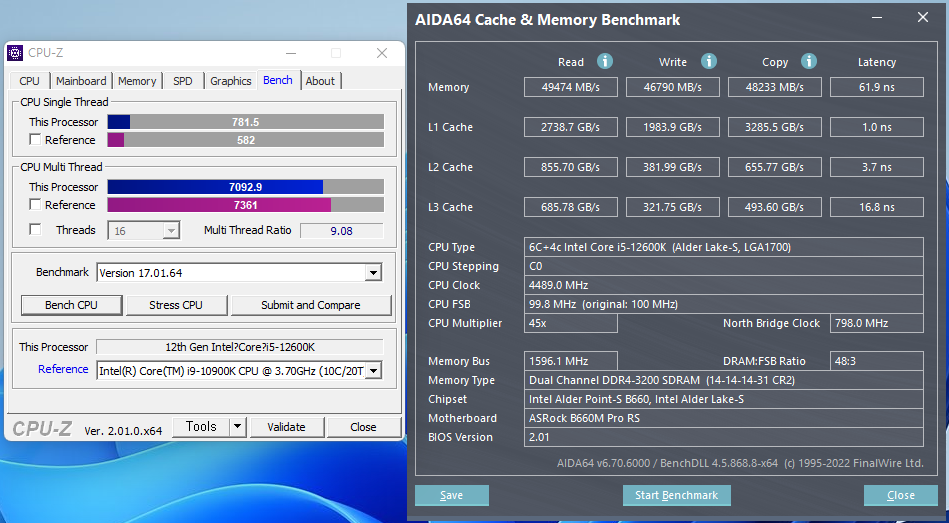Select Memory Write value 46790 MB/s
The width and height of the screenshot is (949, 523).
click(x=672, y=87)
